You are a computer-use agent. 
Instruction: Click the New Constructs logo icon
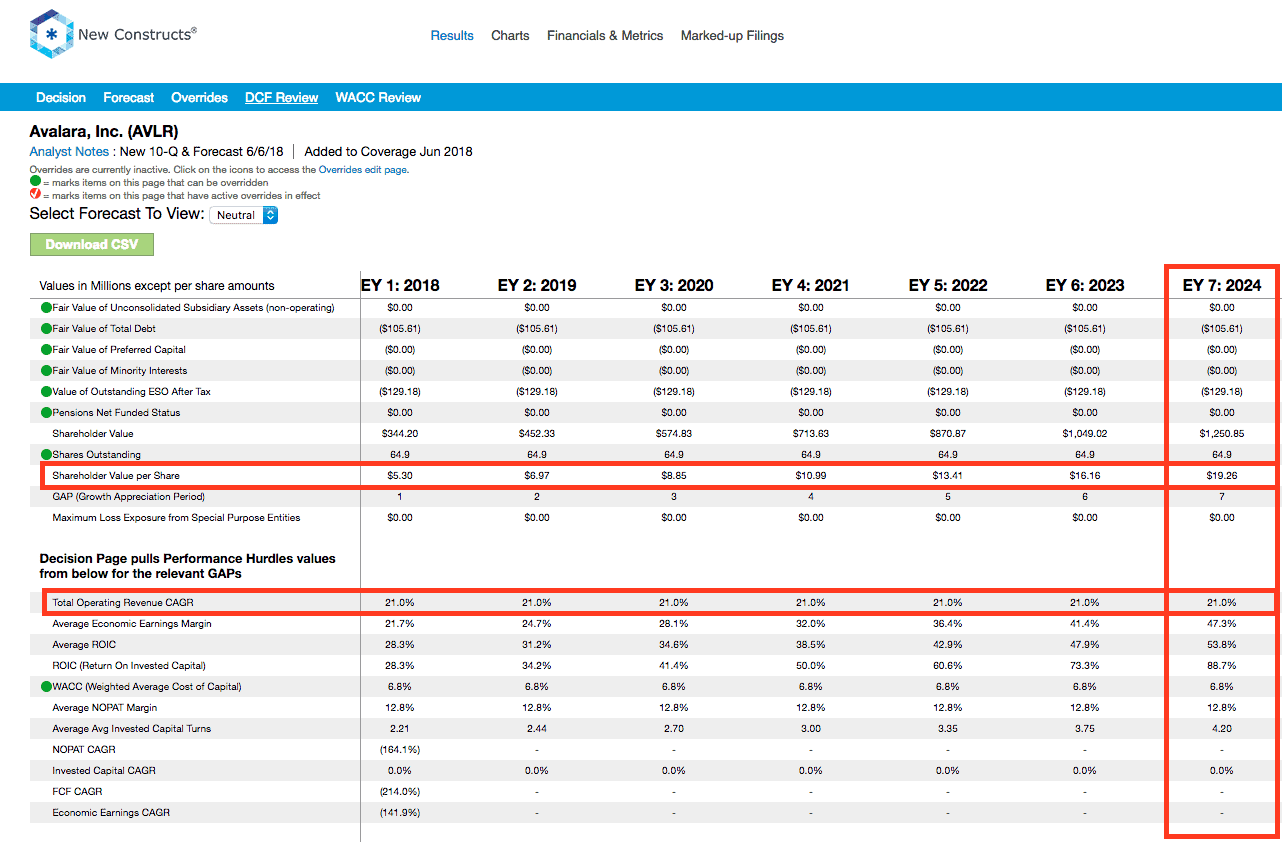(51, 34)
